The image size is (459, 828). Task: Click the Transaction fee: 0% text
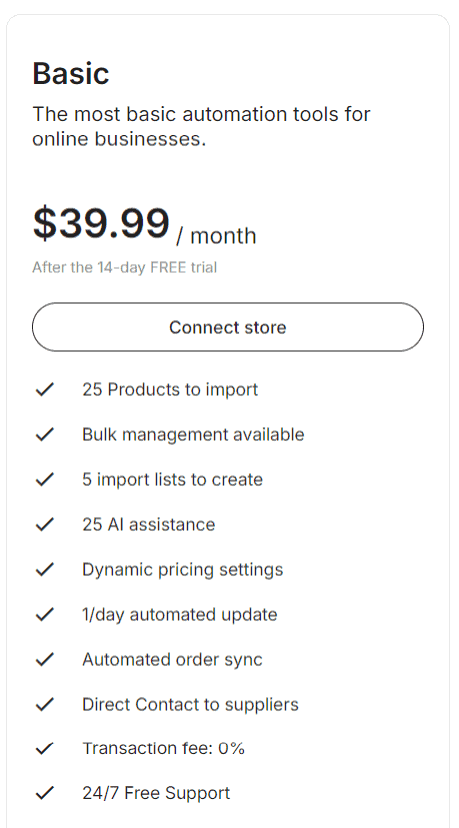tap(163, 748)
